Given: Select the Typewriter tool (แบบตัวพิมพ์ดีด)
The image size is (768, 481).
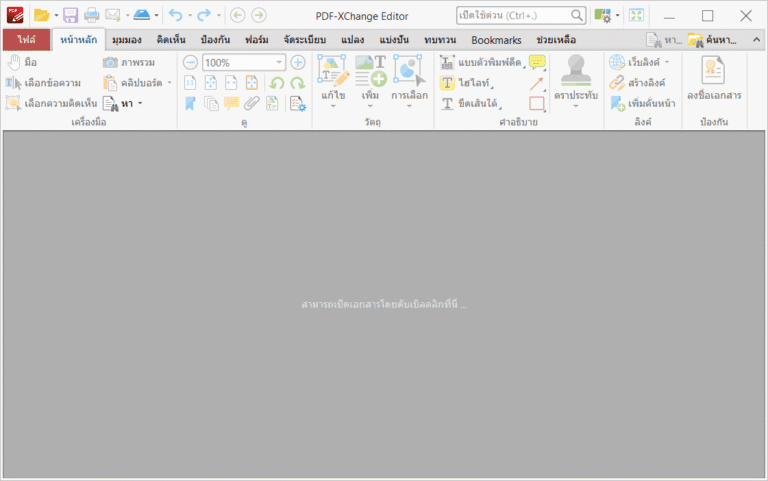Looking at the screenshot, I should (482, 62).
